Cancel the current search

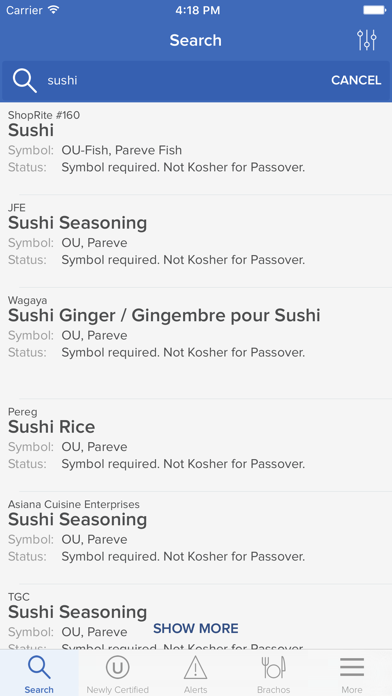pyautogui.click(x=356, y=80)
